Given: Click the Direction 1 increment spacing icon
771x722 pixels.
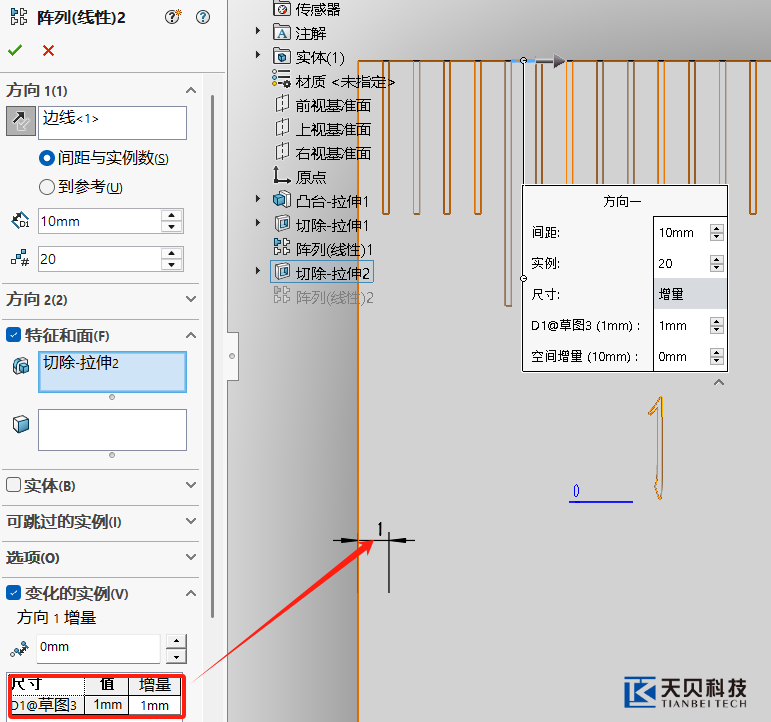Looking at the screenshot, I should pyautogui.click(x=20, y=649).
